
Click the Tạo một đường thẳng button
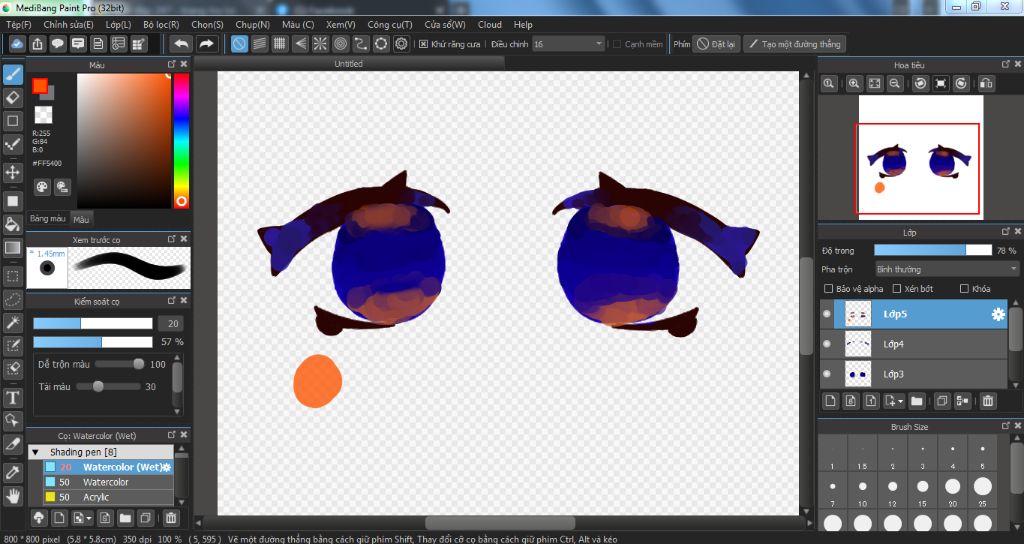pos(795,44)
